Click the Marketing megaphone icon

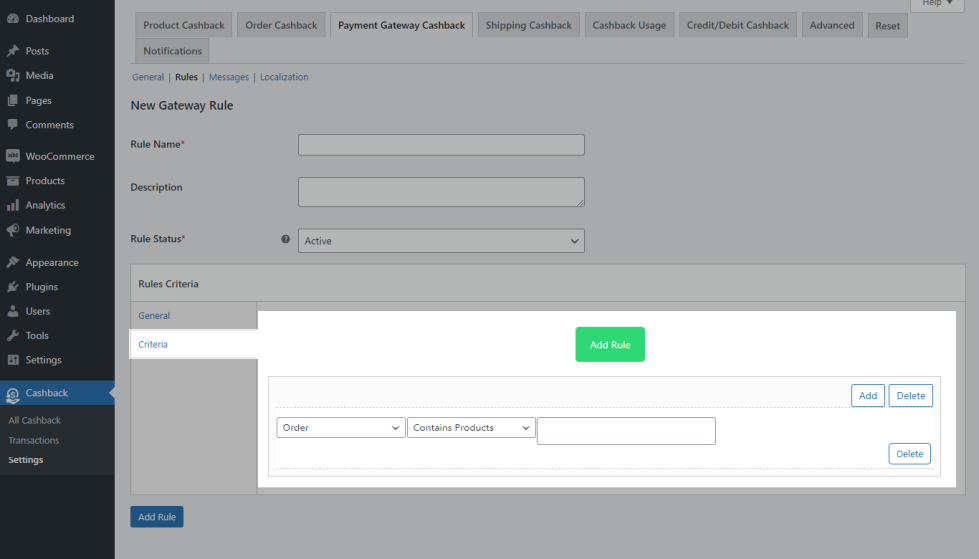click(x=13, y=230)
